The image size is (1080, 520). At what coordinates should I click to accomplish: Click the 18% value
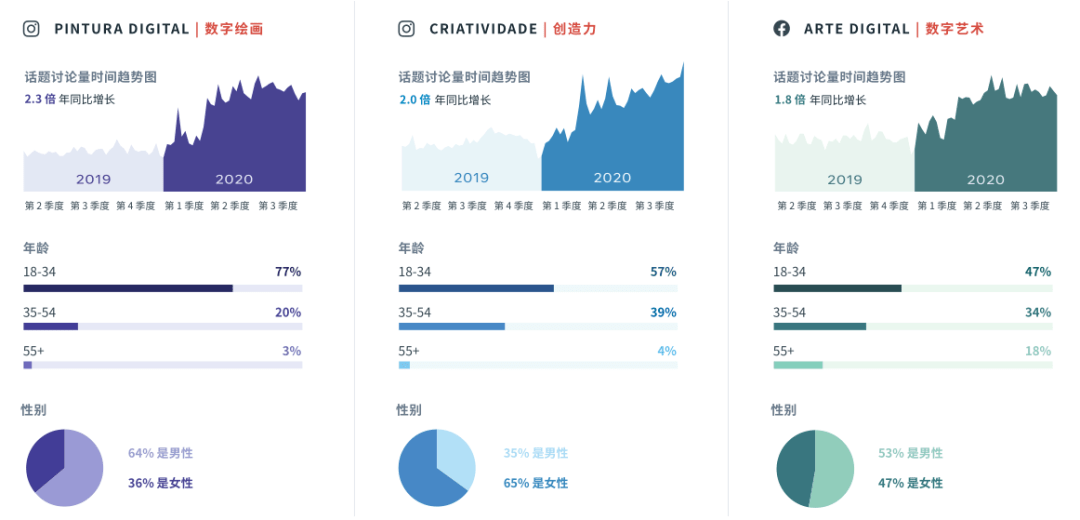point(1038,351)
